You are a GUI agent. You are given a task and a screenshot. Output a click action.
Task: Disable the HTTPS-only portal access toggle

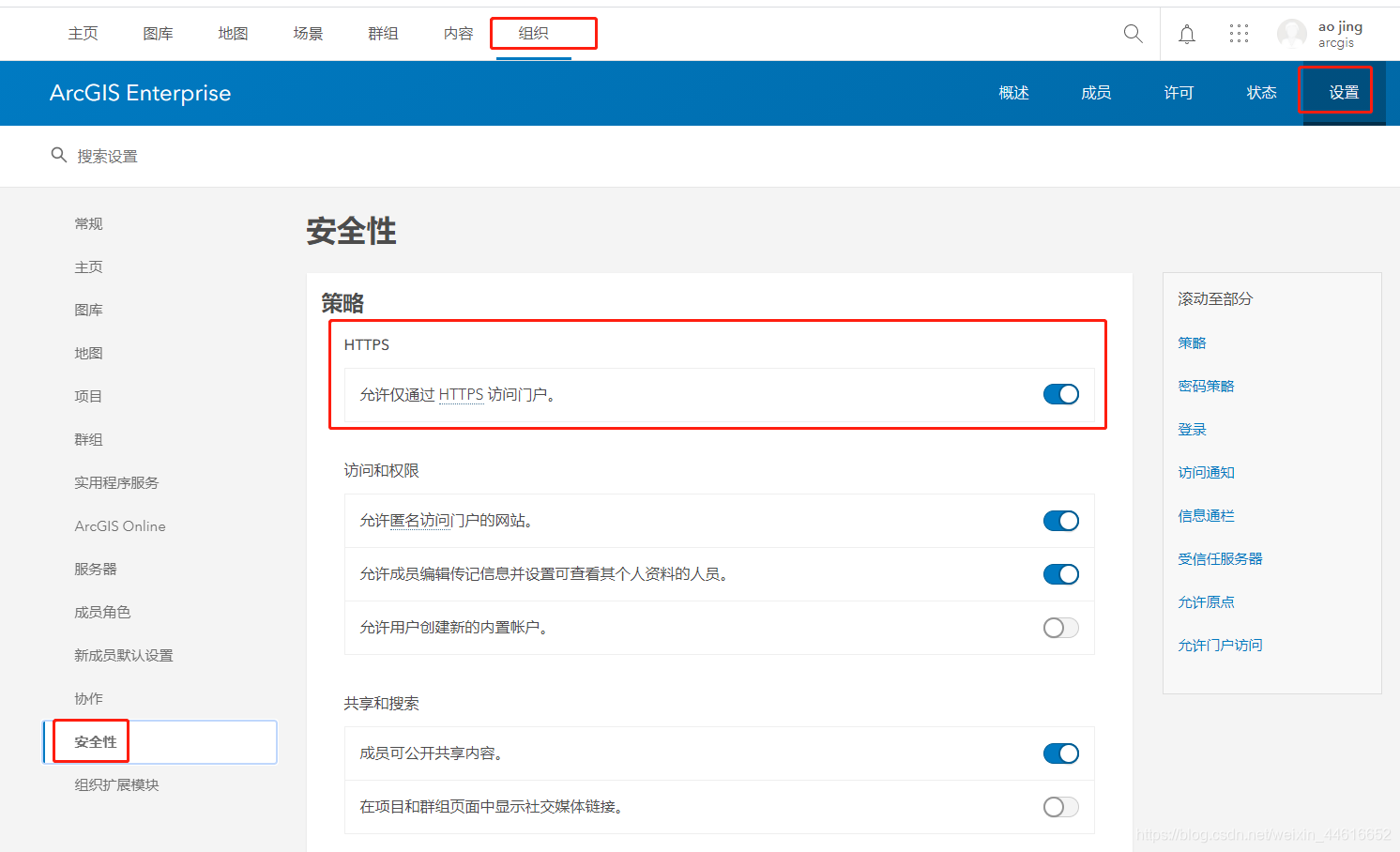tap(1060, 395)
